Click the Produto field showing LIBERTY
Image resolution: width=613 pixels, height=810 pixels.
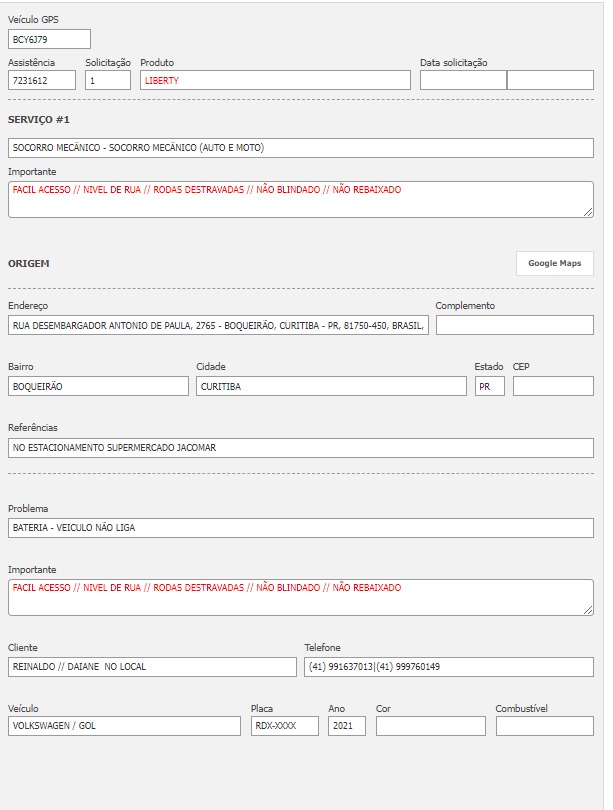[275, 80]
